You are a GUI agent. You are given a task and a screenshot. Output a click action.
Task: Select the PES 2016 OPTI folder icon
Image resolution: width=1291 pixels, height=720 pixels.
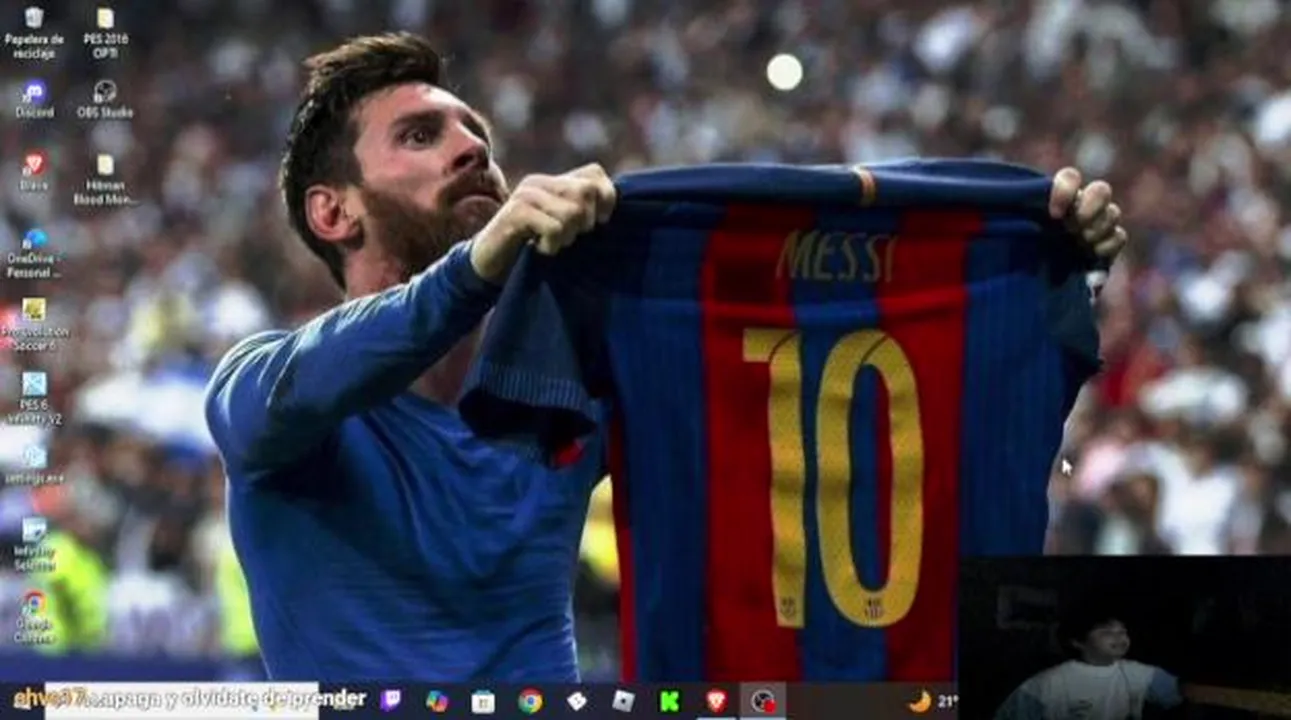105,32
